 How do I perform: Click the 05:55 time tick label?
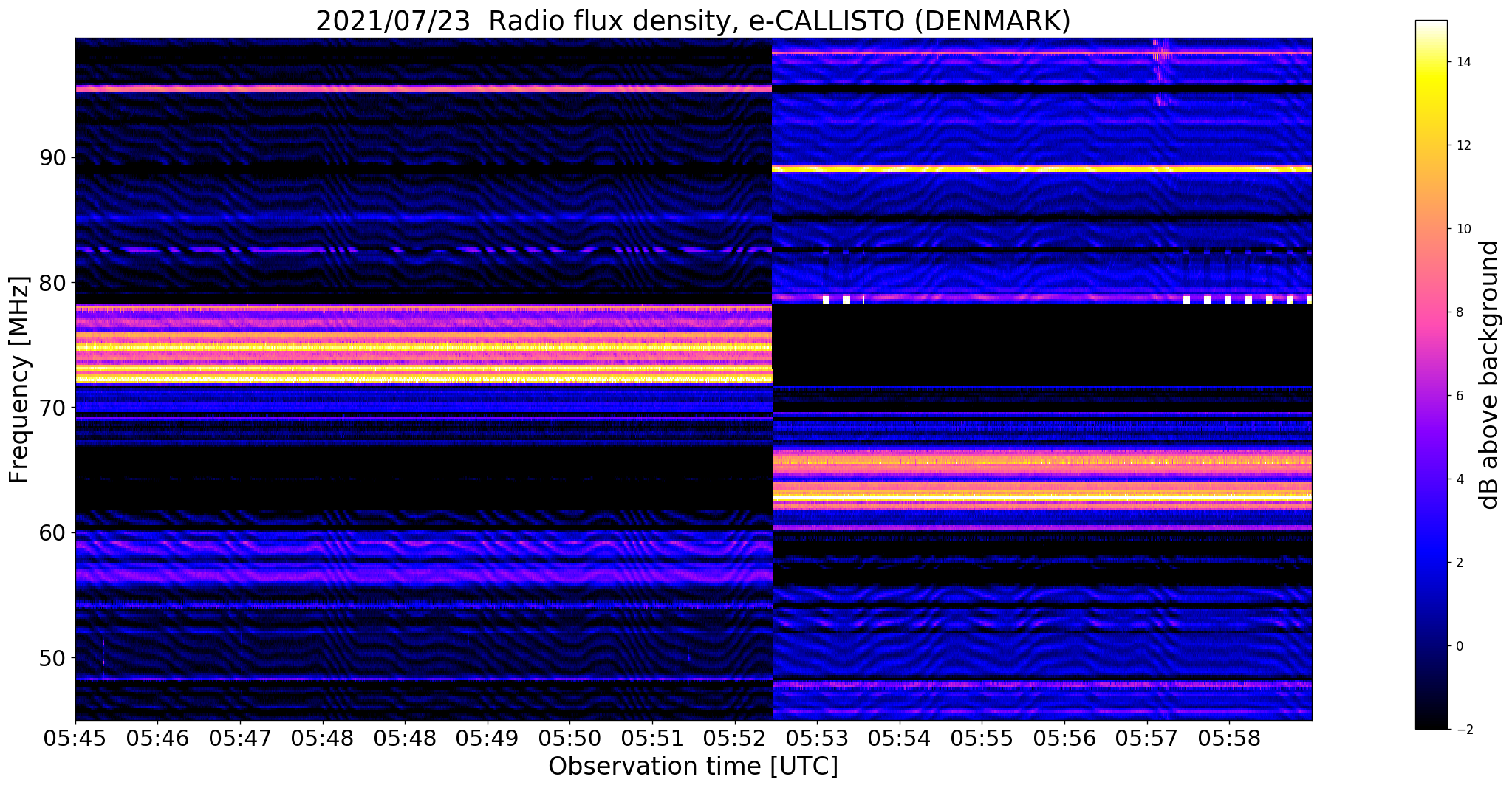[x=982, y=738]
